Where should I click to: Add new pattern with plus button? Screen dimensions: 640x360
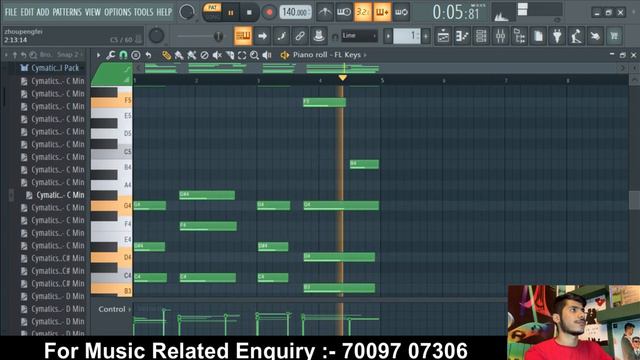[426, 36]
